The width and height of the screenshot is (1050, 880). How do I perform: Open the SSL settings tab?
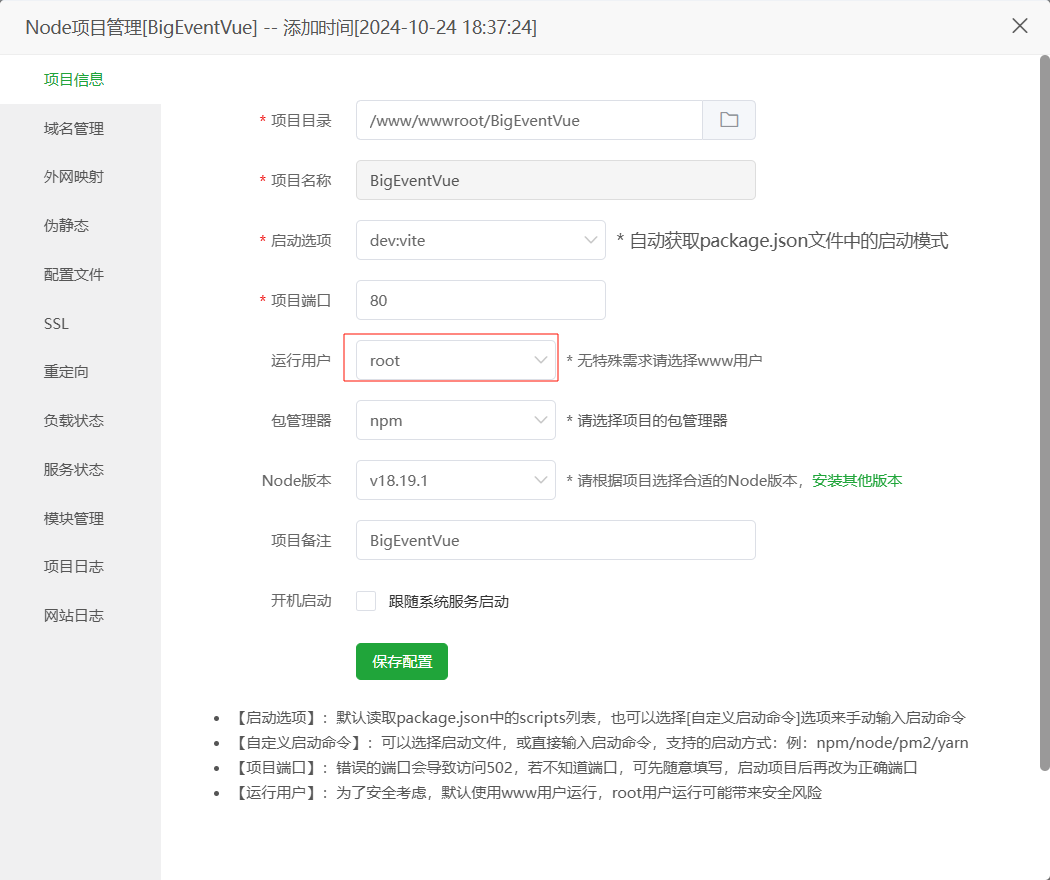(x=57, y=323)
